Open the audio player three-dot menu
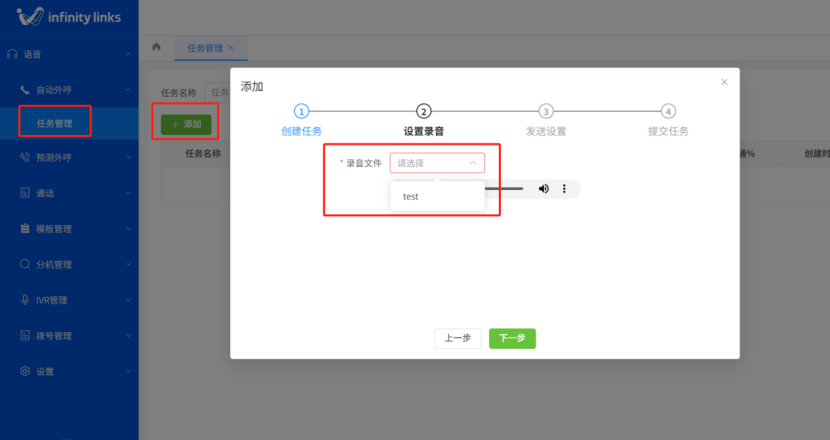The image size is (830, 440). (x=564, y=188)
